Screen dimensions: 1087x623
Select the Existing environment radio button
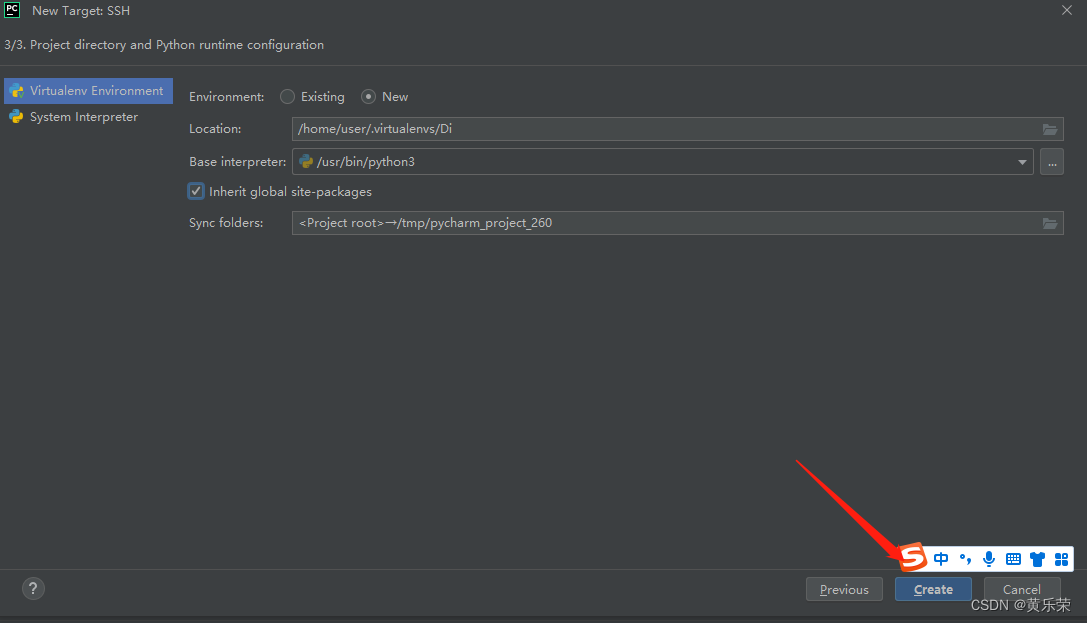287,96
